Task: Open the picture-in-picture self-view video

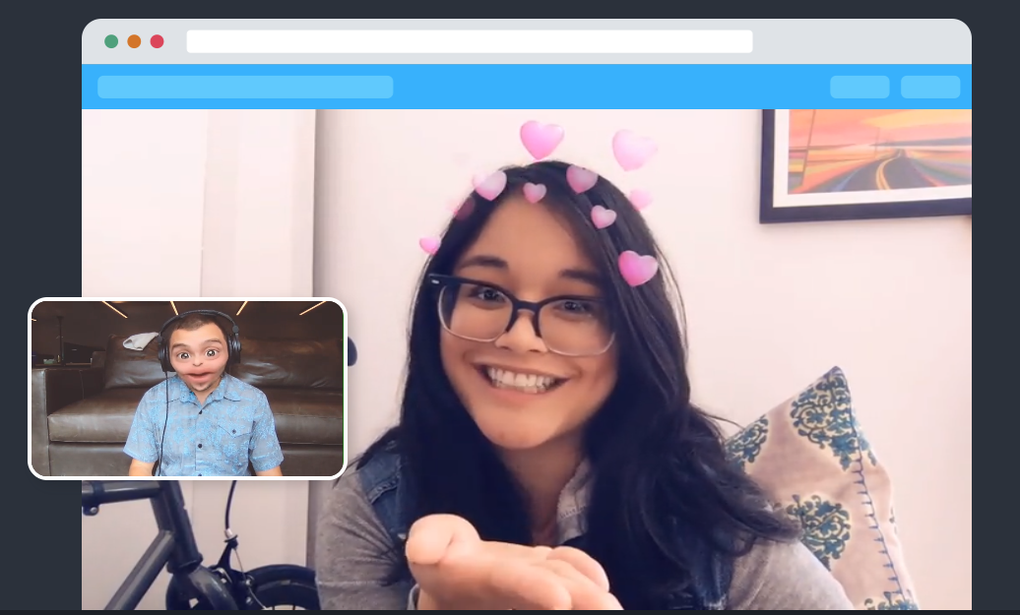Action: tap(187, 389)
